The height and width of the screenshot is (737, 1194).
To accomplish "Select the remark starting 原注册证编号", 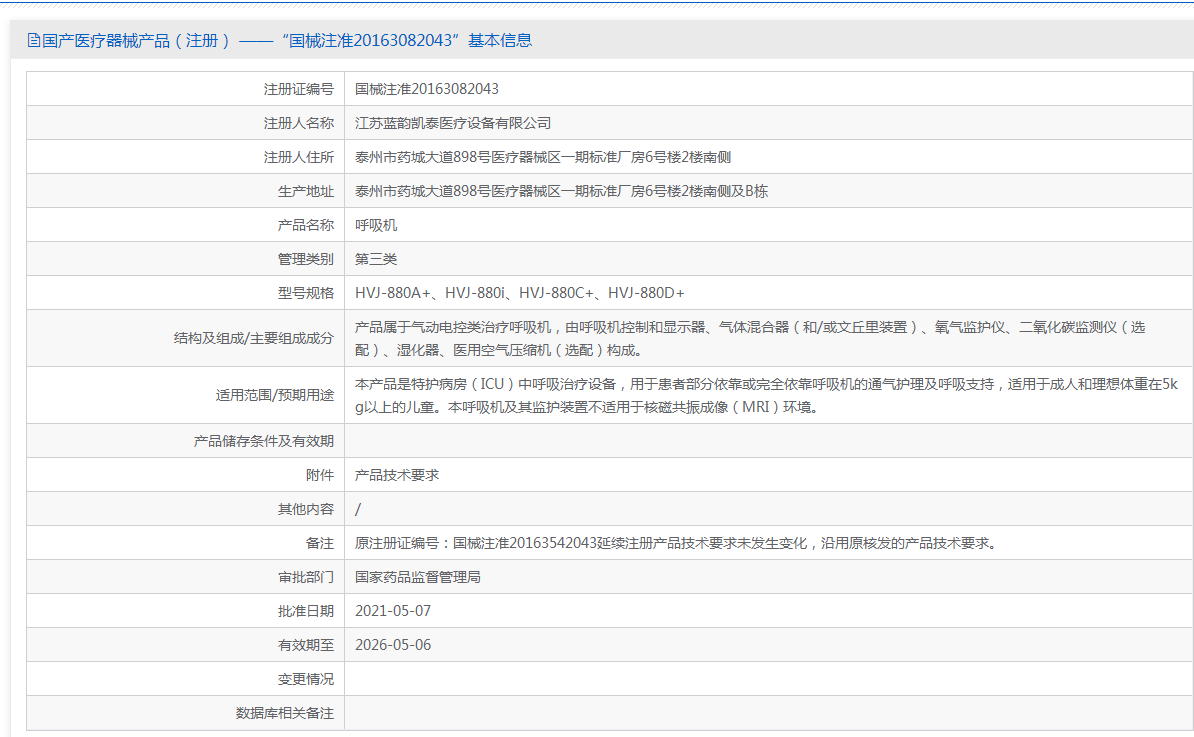I will (x=678, y=544).
